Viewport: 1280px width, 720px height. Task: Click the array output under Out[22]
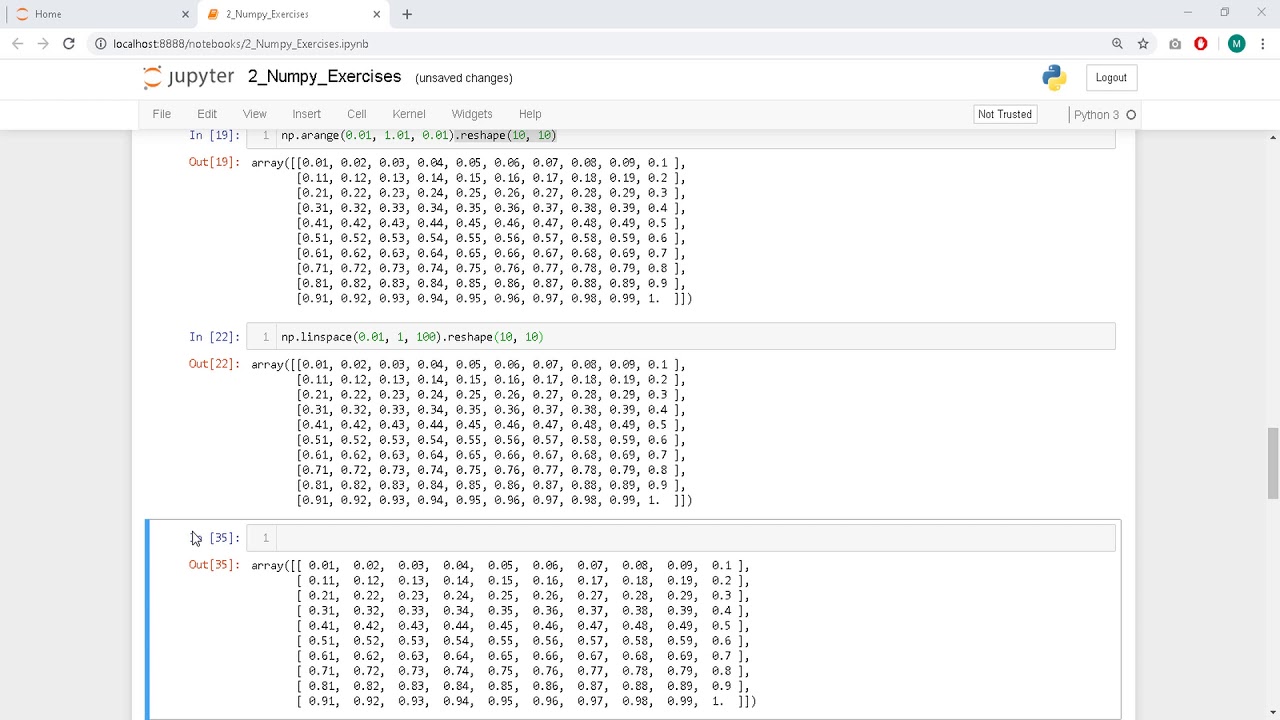click(471, 432)
